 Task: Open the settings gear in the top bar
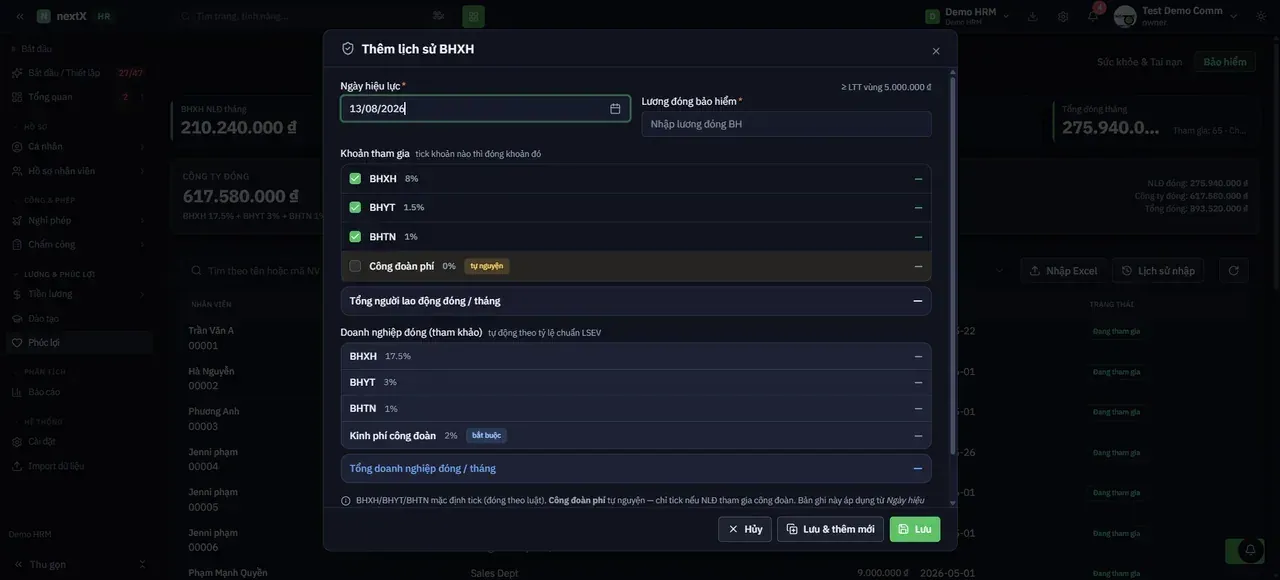click(1063, 16)
